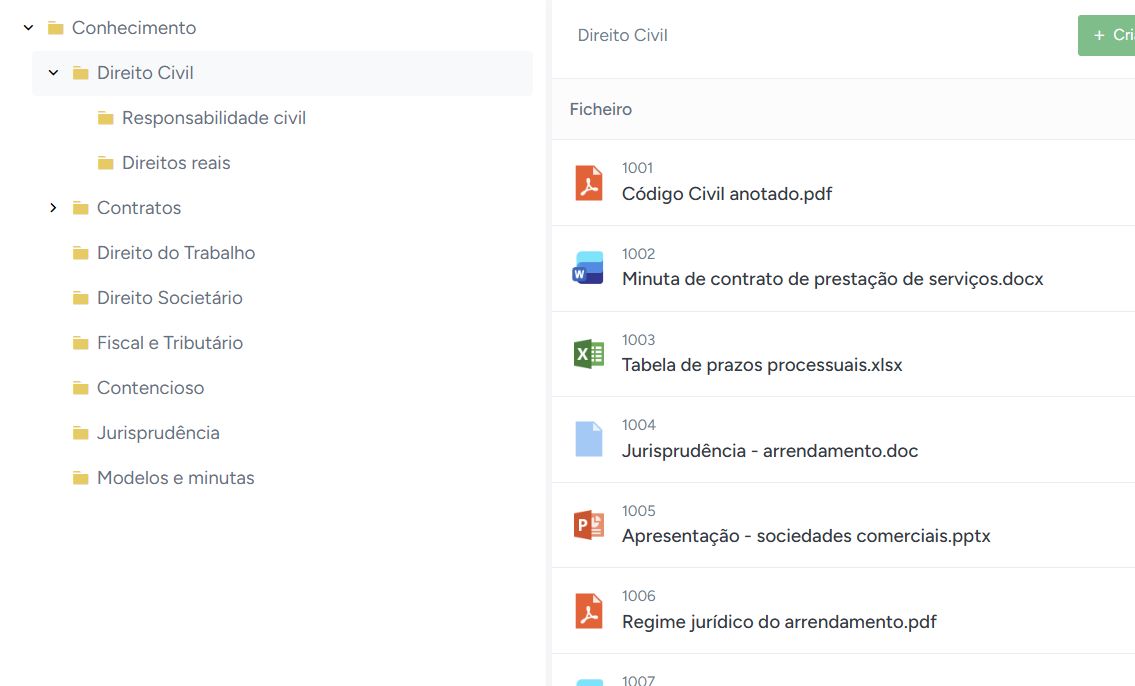The image size is (1135, 686).
Task: Open Apresentação - sociedades comerciais.pptx
Action: [806, 536]
